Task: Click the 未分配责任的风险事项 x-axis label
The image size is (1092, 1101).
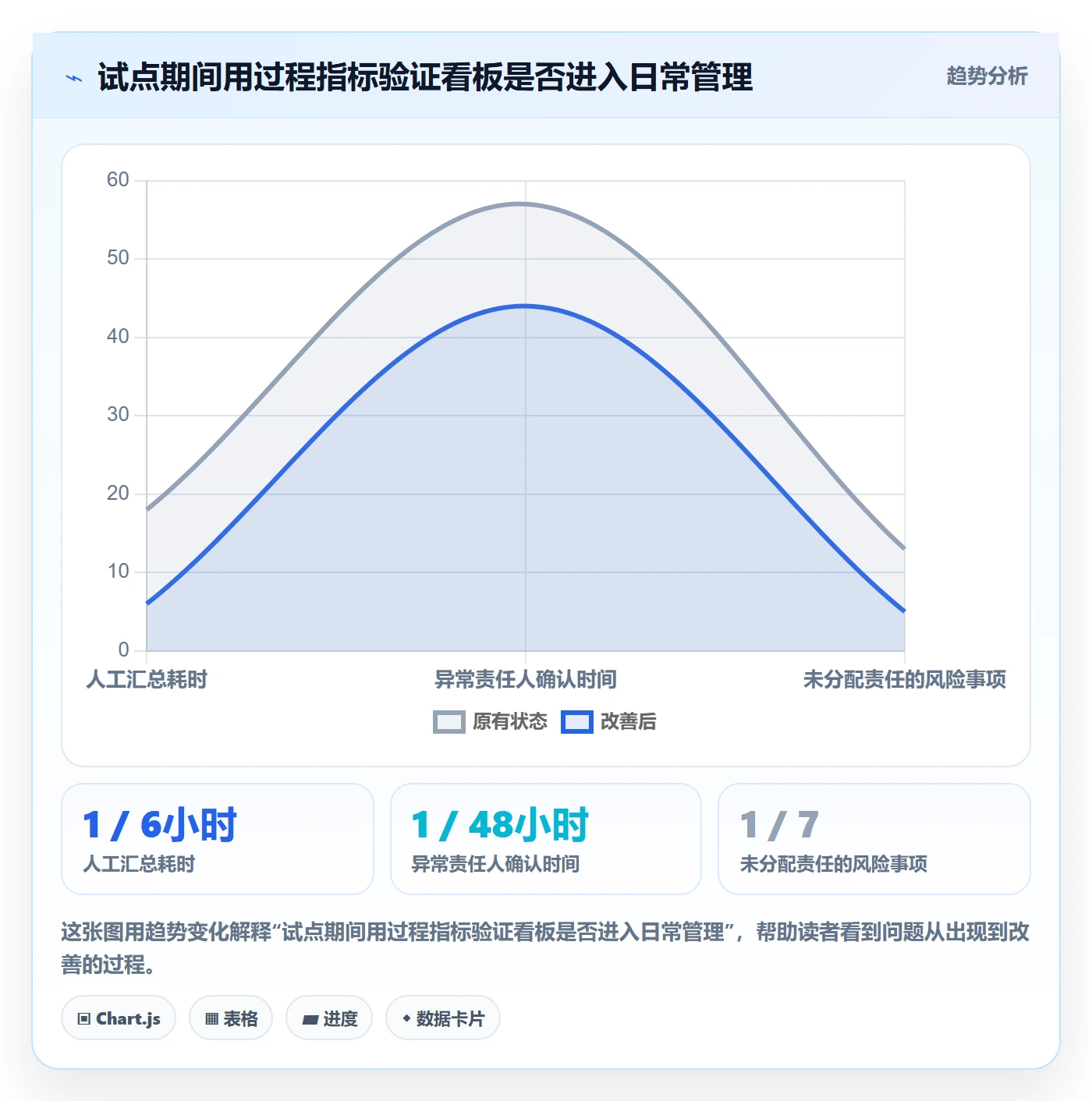Action: click(905, 680)
